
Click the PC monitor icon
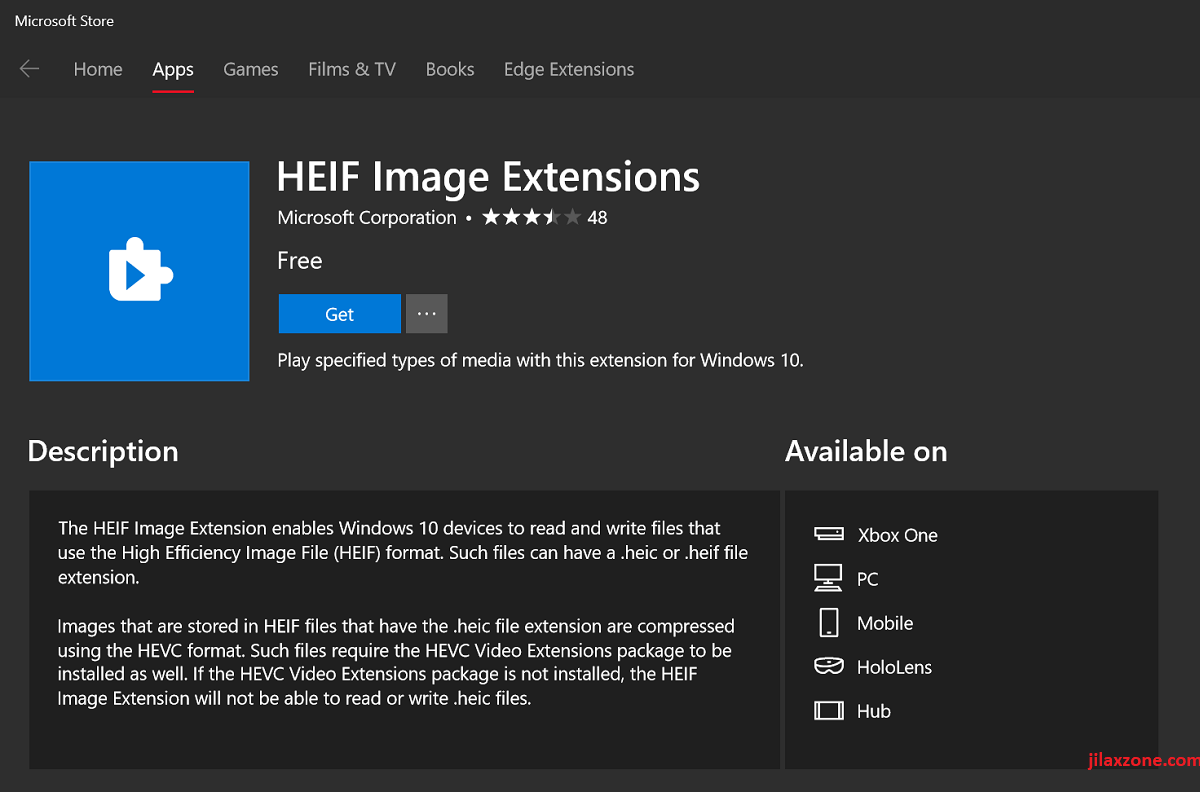(x=828, y=578)
